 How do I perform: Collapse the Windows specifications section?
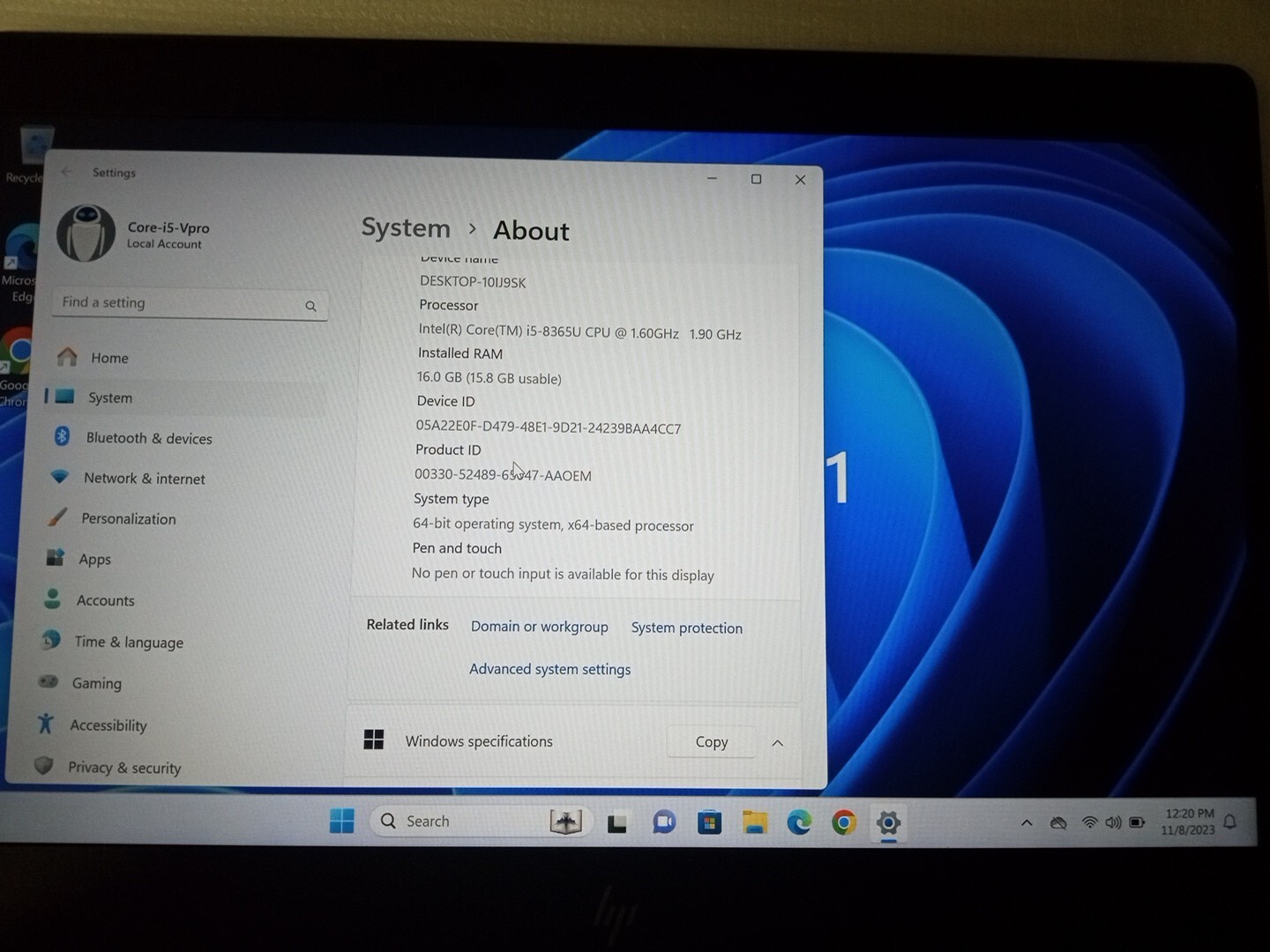tap(777, 743)
